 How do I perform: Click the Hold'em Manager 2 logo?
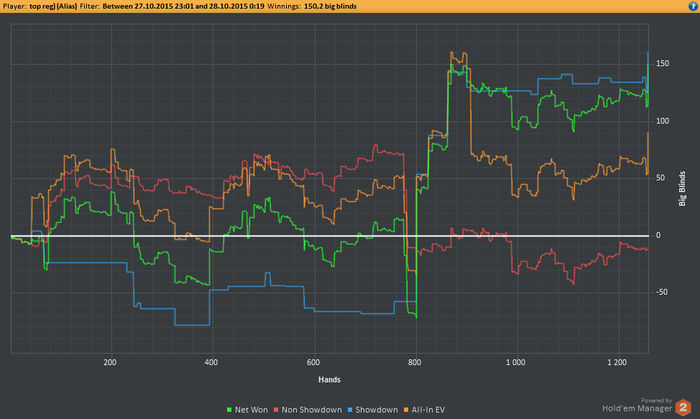click(x=683, y=408)
